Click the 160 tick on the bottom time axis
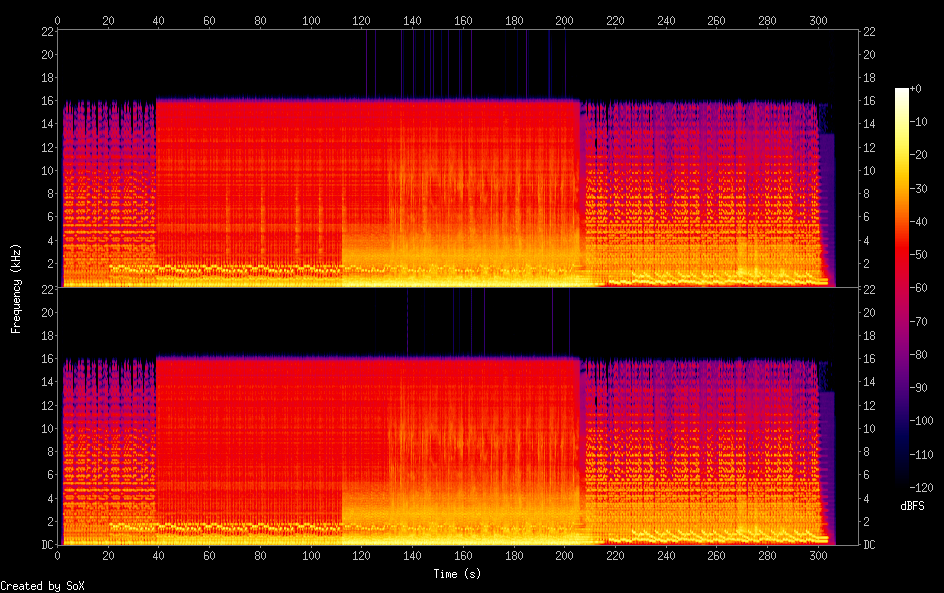Image resolution: width=944 pixels, height=593 pixels. click(x=463, y=555)
